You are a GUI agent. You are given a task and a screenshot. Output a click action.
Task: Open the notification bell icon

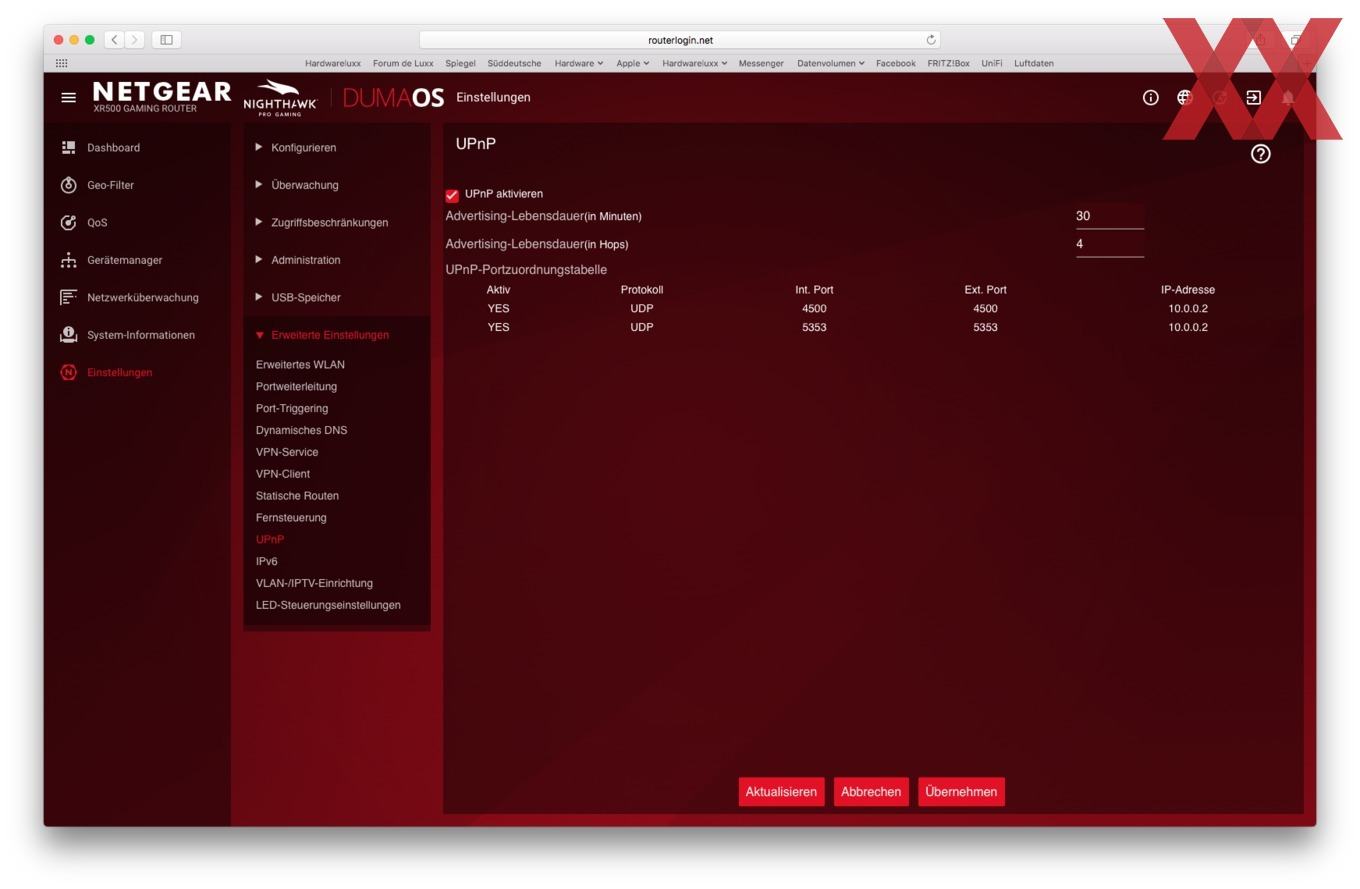(x=1288, y=97)
